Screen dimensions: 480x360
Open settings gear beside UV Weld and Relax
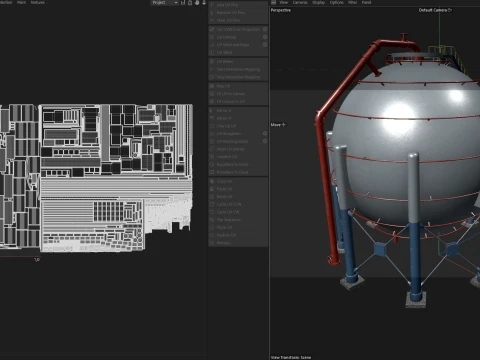(x=265, y=45)
